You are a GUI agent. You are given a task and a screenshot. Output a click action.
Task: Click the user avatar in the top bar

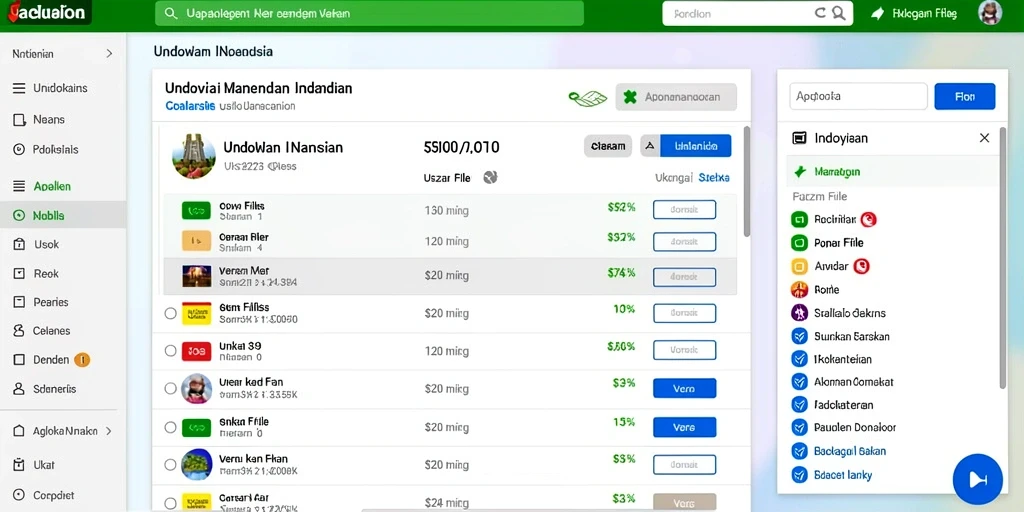[990, 13]
